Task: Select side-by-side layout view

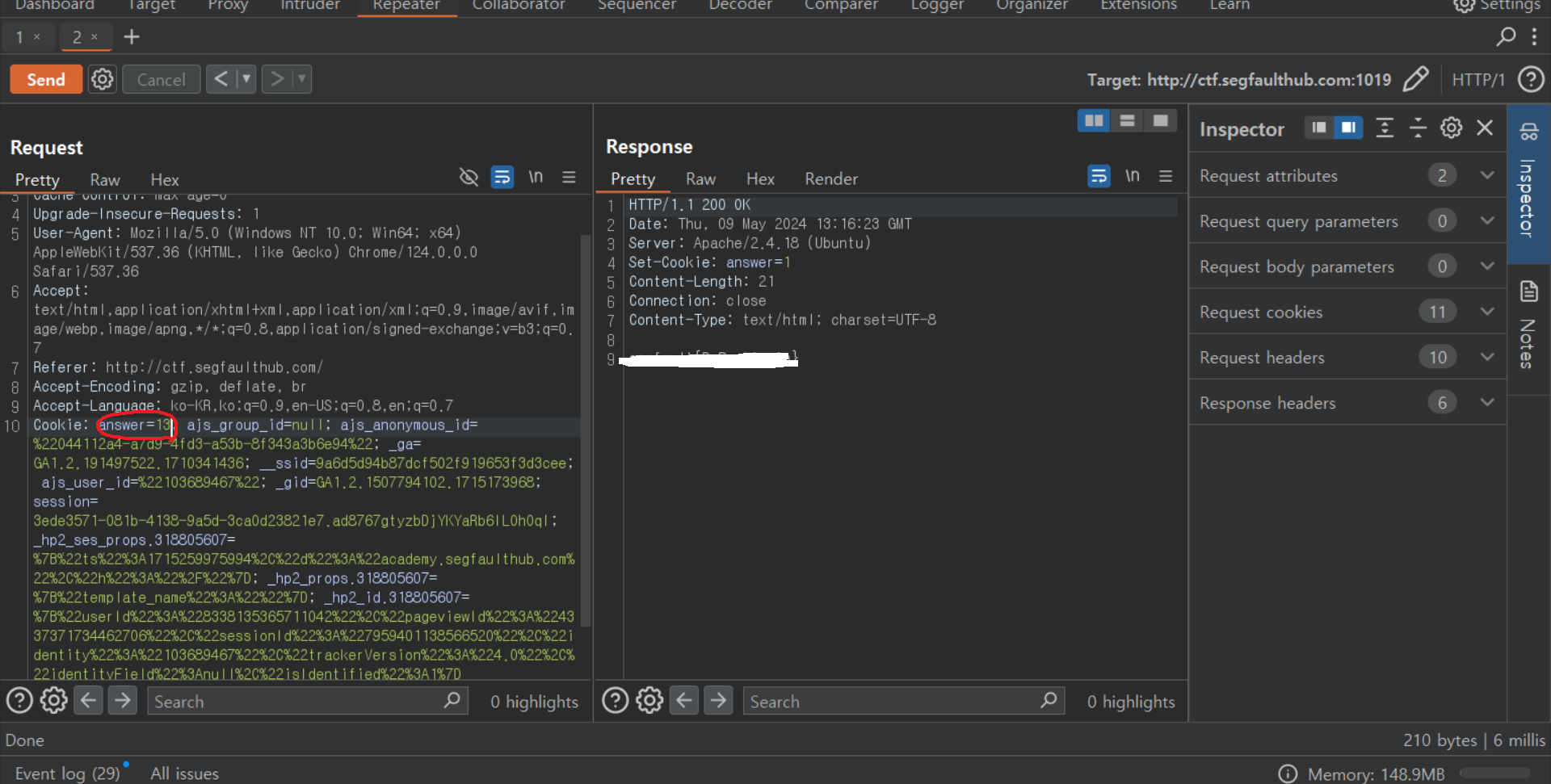Action: coord(1094,121)
